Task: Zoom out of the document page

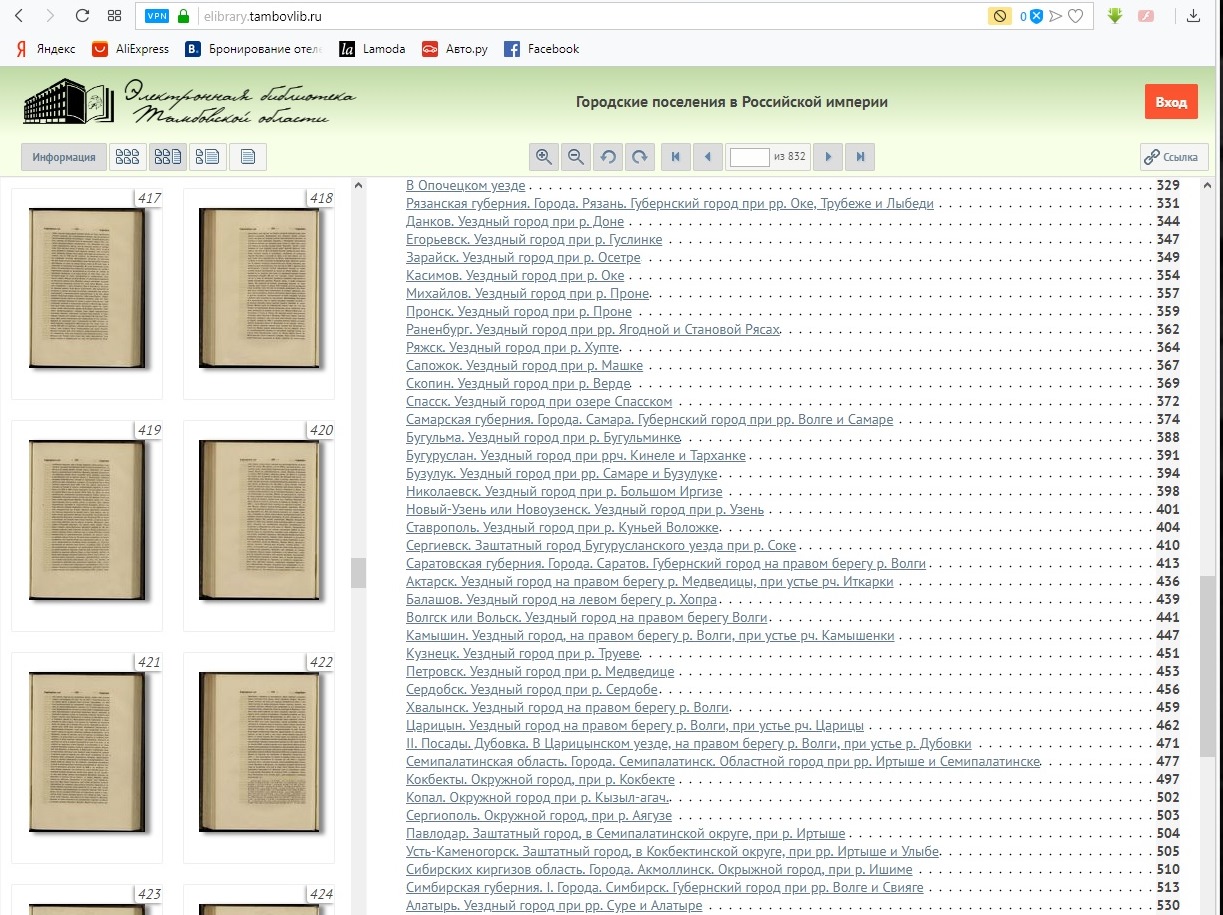Action: pyautogui.click(x=575, y=157)
